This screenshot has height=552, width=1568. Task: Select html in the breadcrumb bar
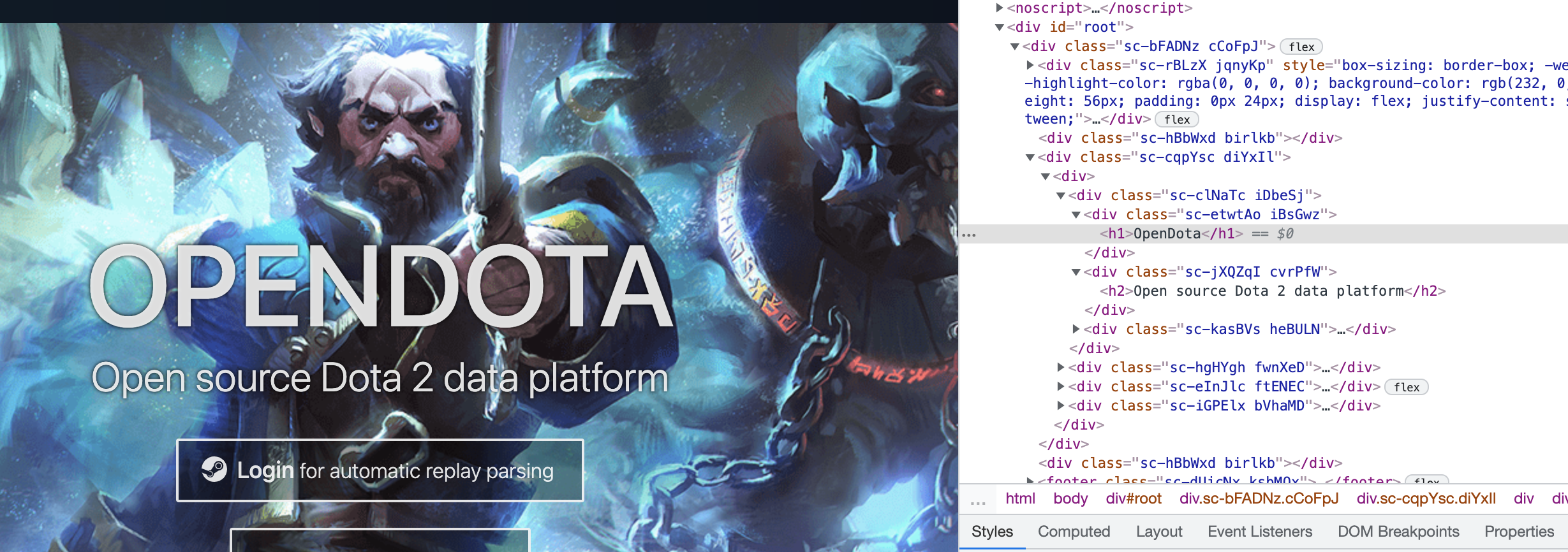[1020, 498]
